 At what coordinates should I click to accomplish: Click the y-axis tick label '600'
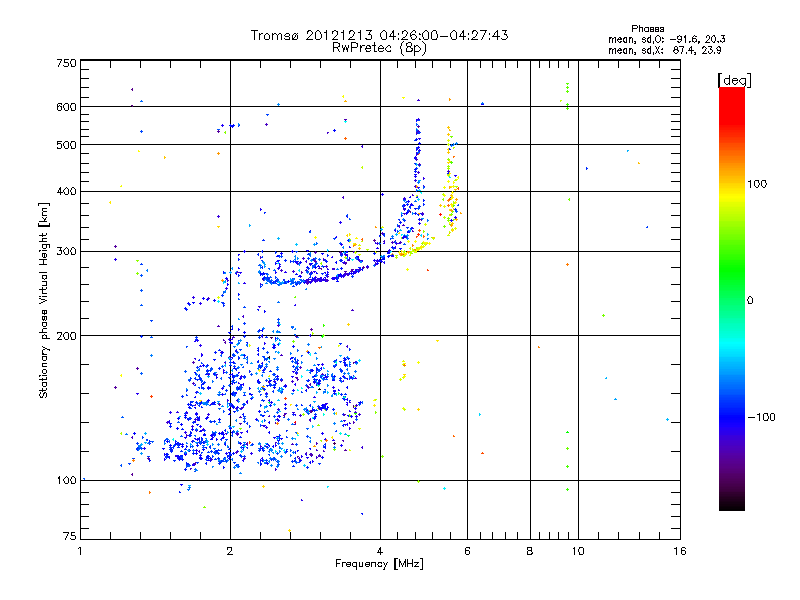66,107
